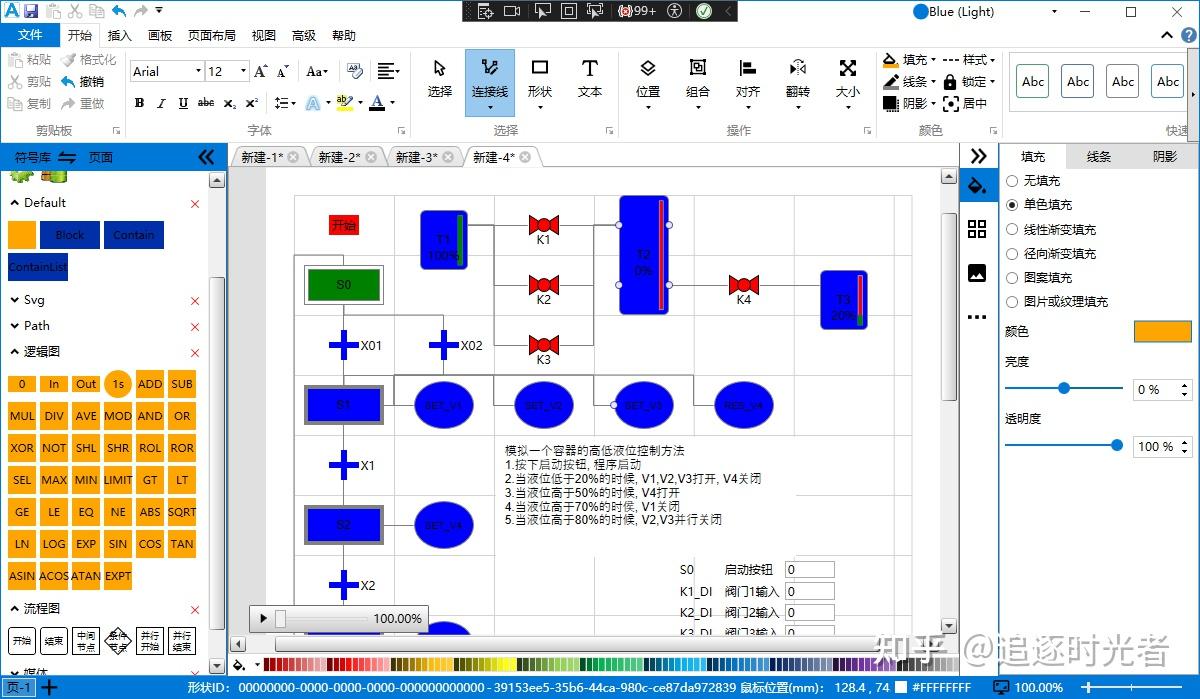The width and height of the screenshot is (1200, 699).
Task: Select the 线性渐变填充 radio button
Action: click(x=1012, y=229)
